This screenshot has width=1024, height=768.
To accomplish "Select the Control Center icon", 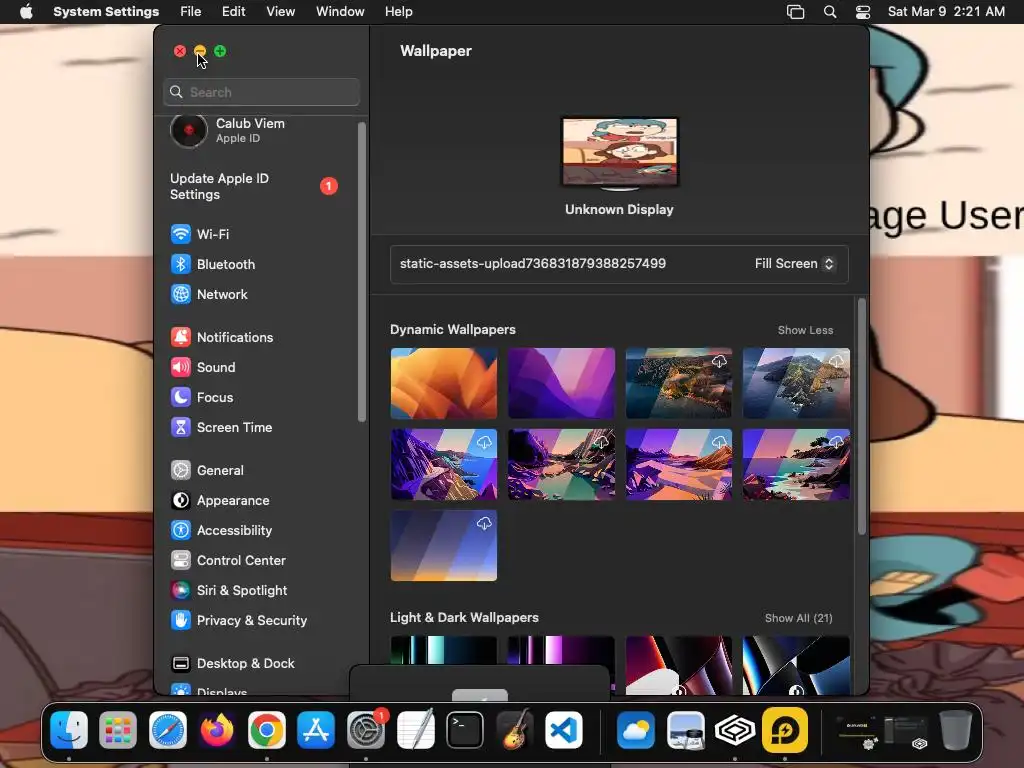I will [x=181, y=560].
